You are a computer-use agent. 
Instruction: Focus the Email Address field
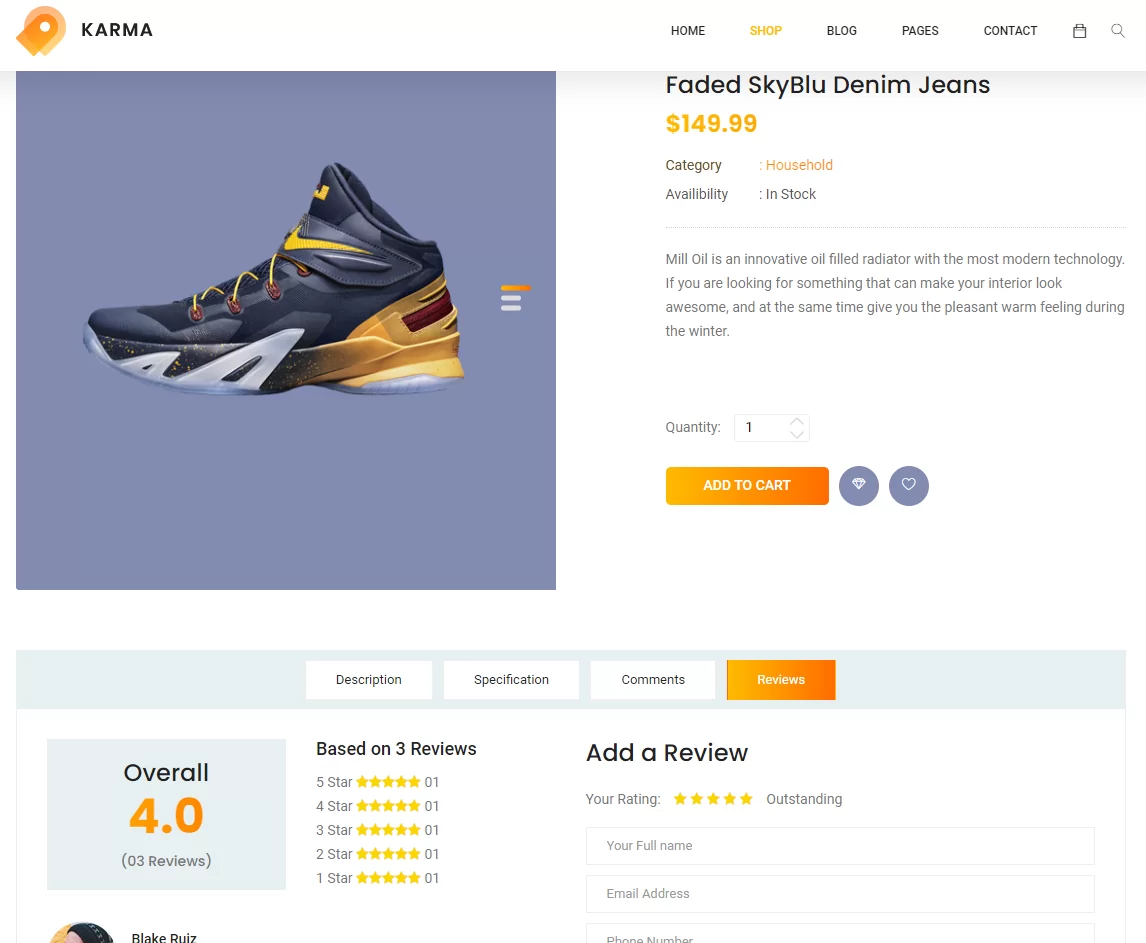pos(840,894)
